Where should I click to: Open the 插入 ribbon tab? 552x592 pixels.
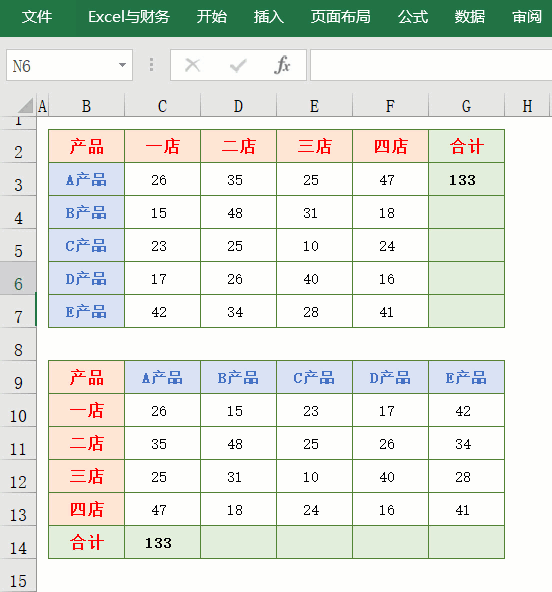click(x=268, y=17)
